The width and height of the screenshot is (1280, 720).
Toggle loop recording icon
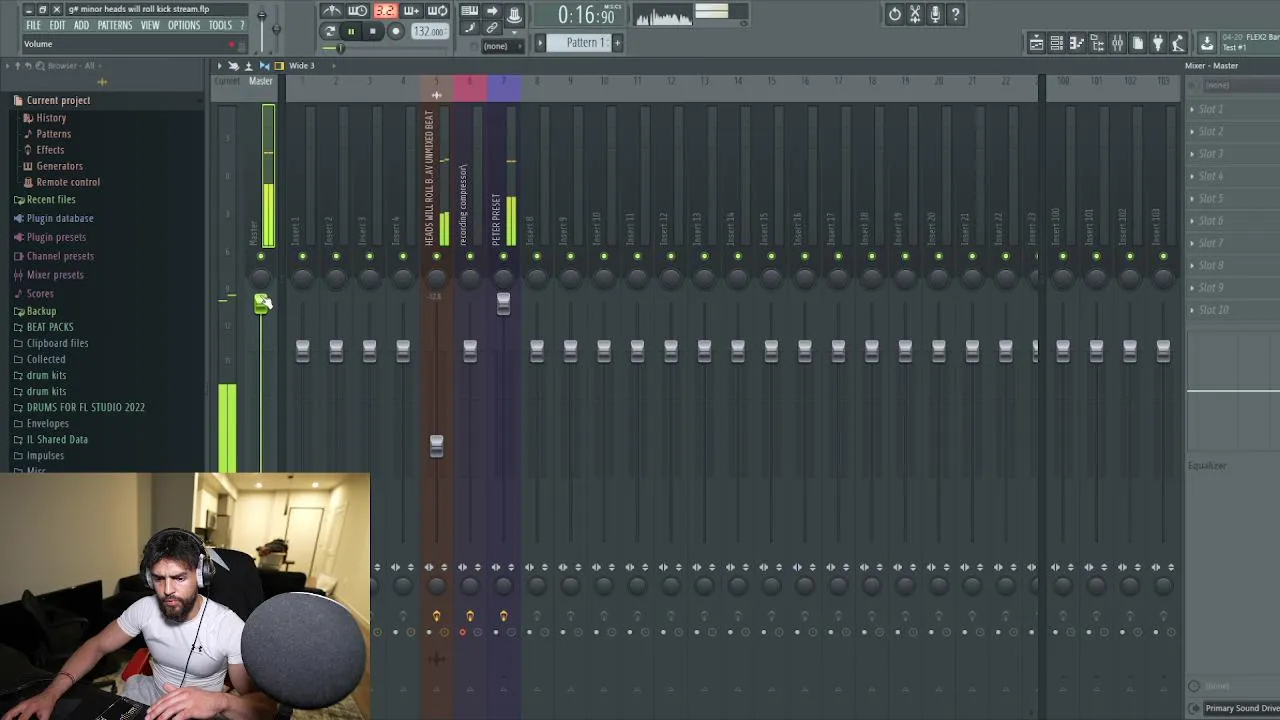click(437, 11)
